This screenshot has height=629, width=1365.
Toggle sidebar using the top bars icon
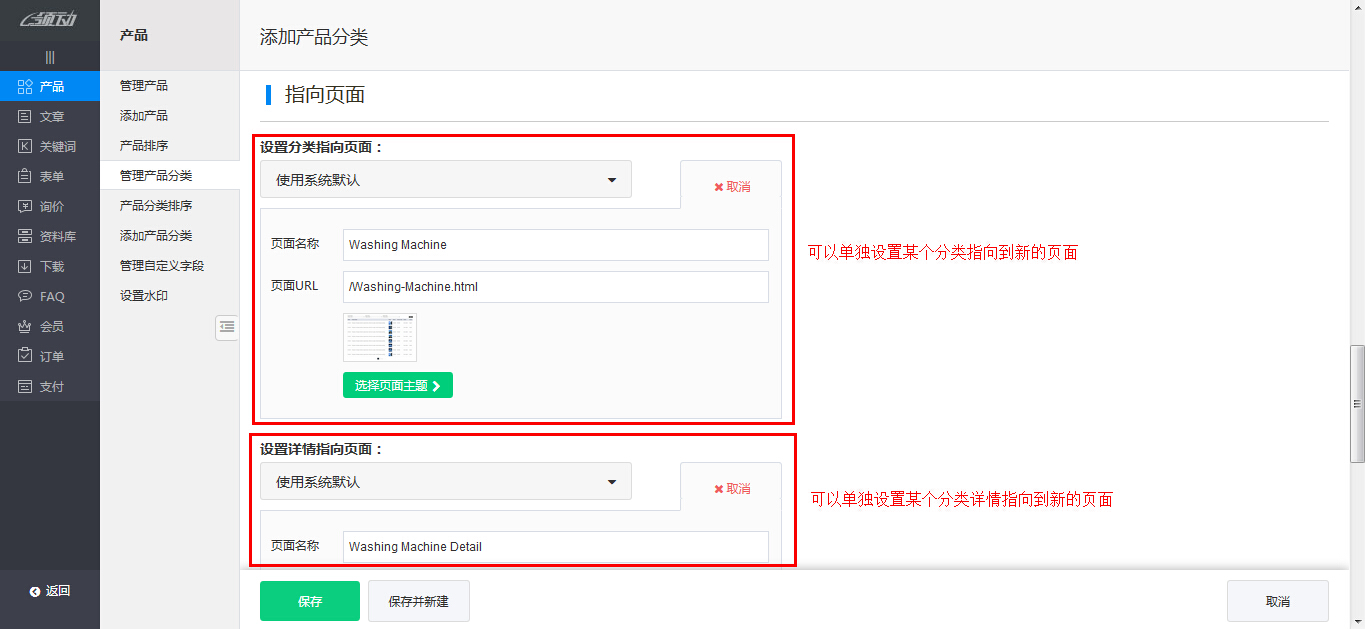[50, 57]
